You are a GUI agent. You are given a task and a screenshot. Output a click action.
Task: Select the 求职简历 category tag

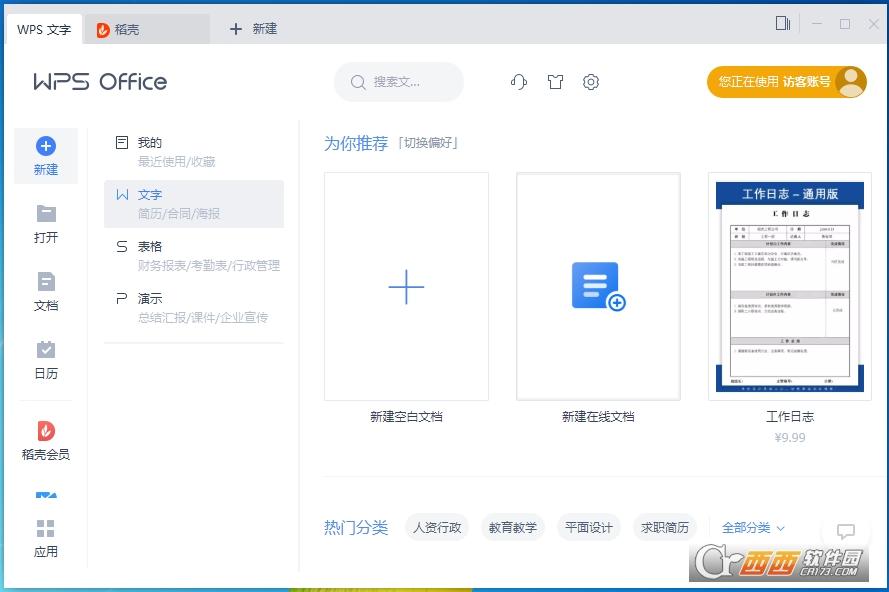click(665, 528)
